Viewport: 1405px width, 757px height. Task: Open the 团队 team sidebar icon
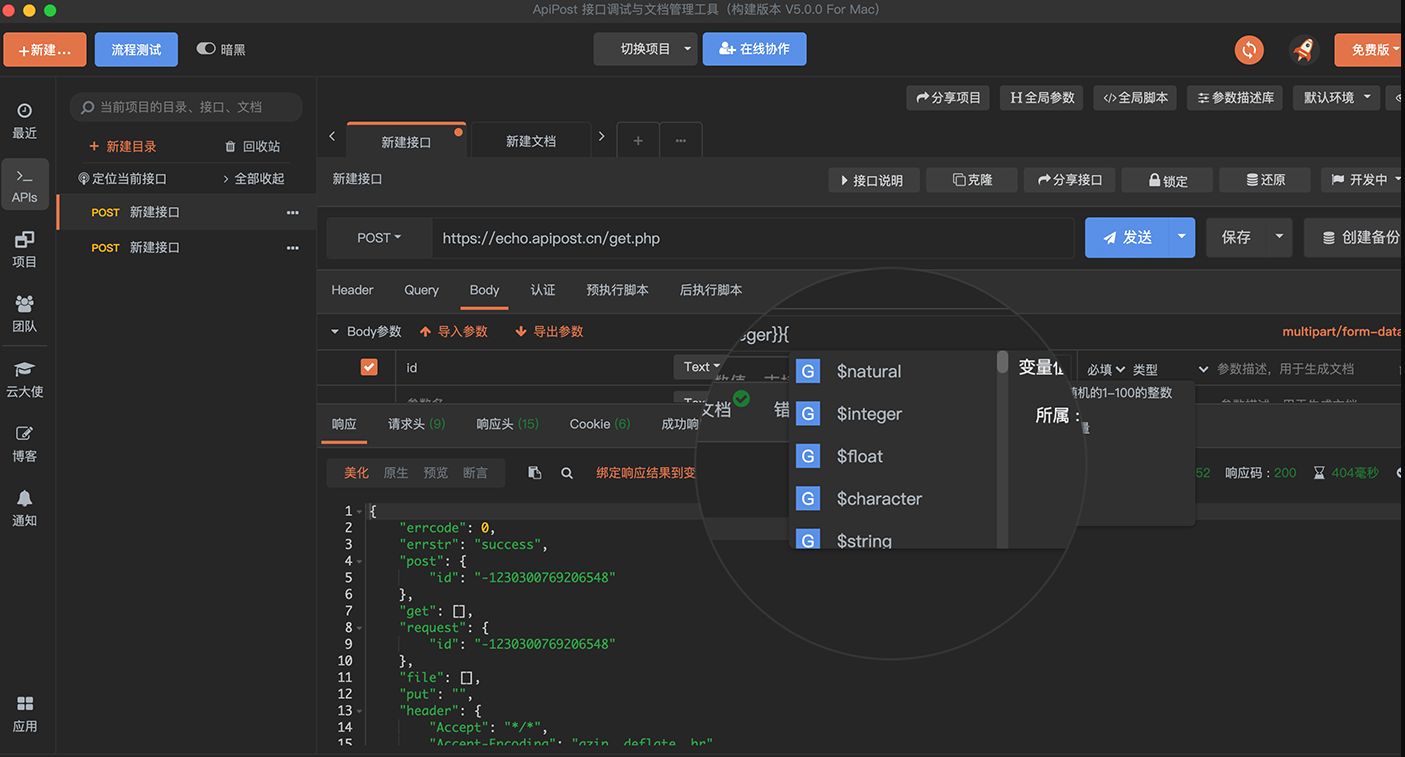click(25, 314)
